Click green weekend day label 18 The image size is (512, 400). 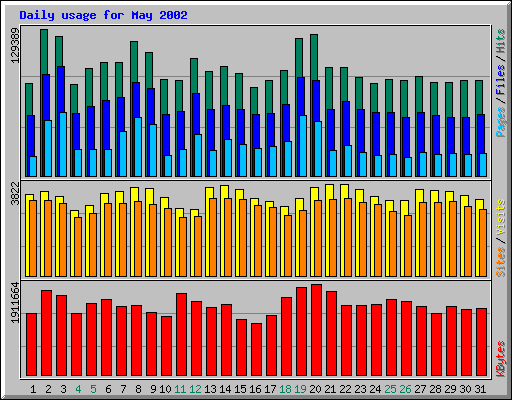pyautogui.click(x=285, y=389)
